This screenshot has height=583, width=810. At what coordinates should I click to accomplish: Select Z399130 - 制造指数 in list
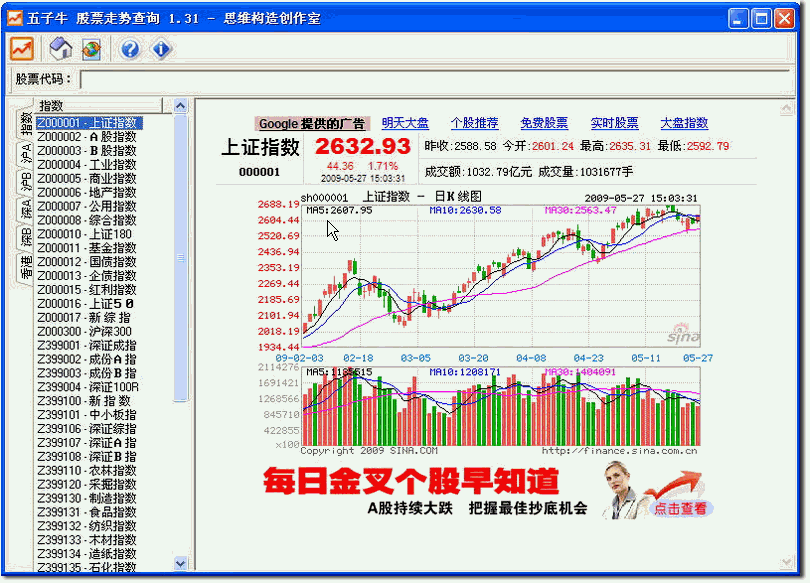pos(87,499)
